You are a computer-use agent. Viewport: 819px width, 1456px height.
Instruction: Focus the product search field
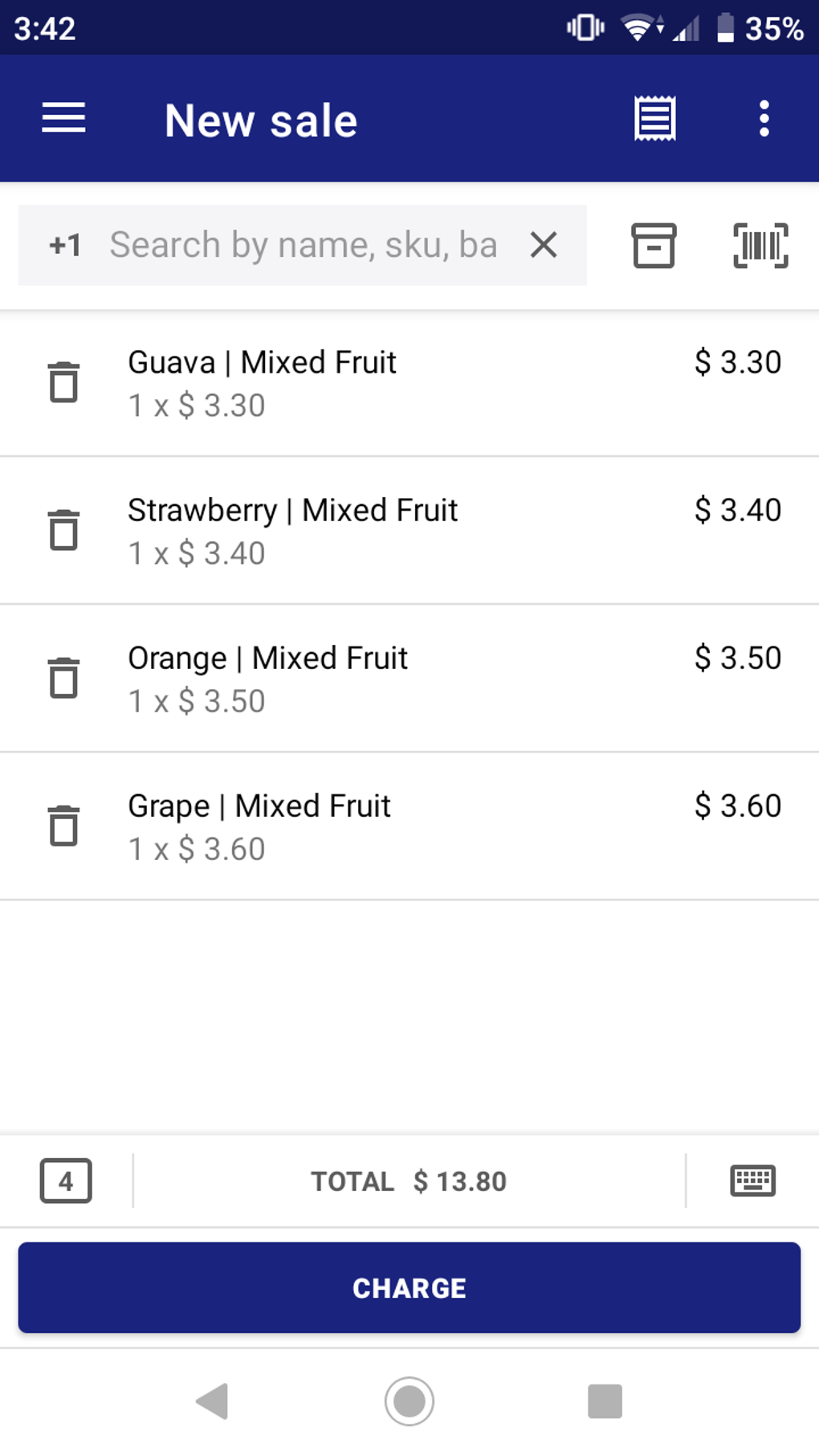pyautogui.click(x=304, y=245)
